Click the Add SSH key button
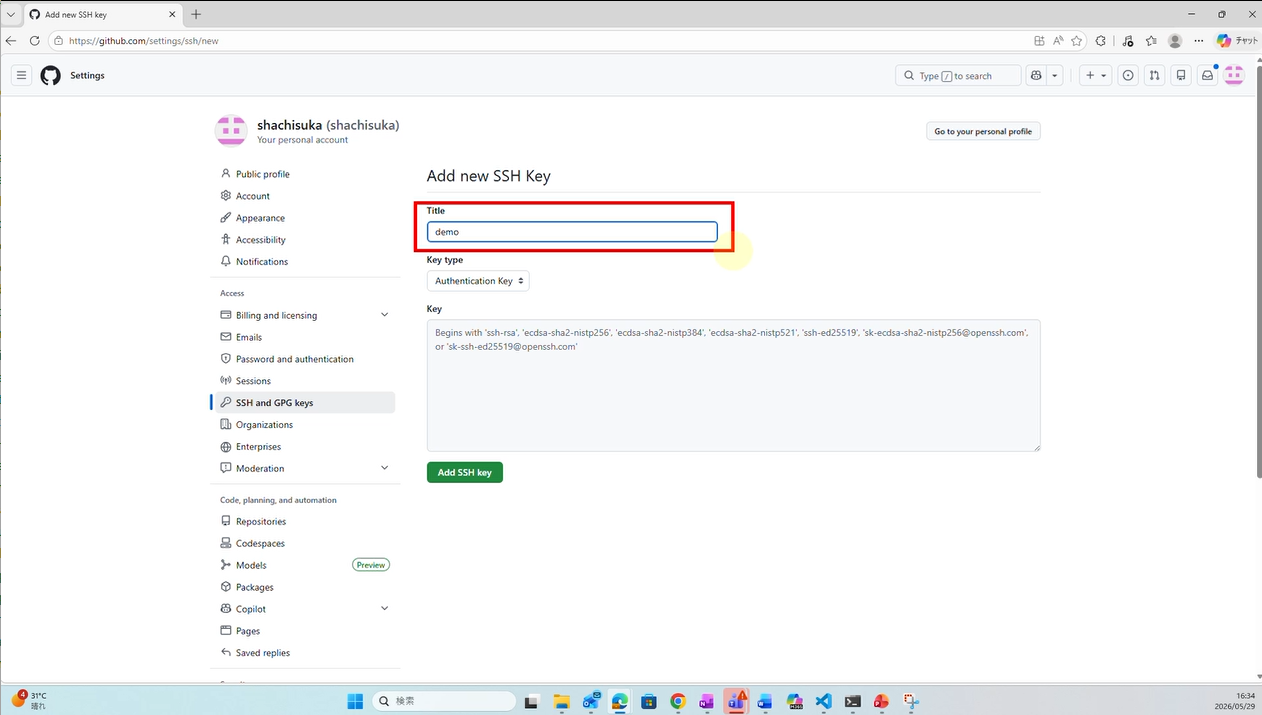The width and height of the screenshot is (1262, 715). tap(464, 472)
